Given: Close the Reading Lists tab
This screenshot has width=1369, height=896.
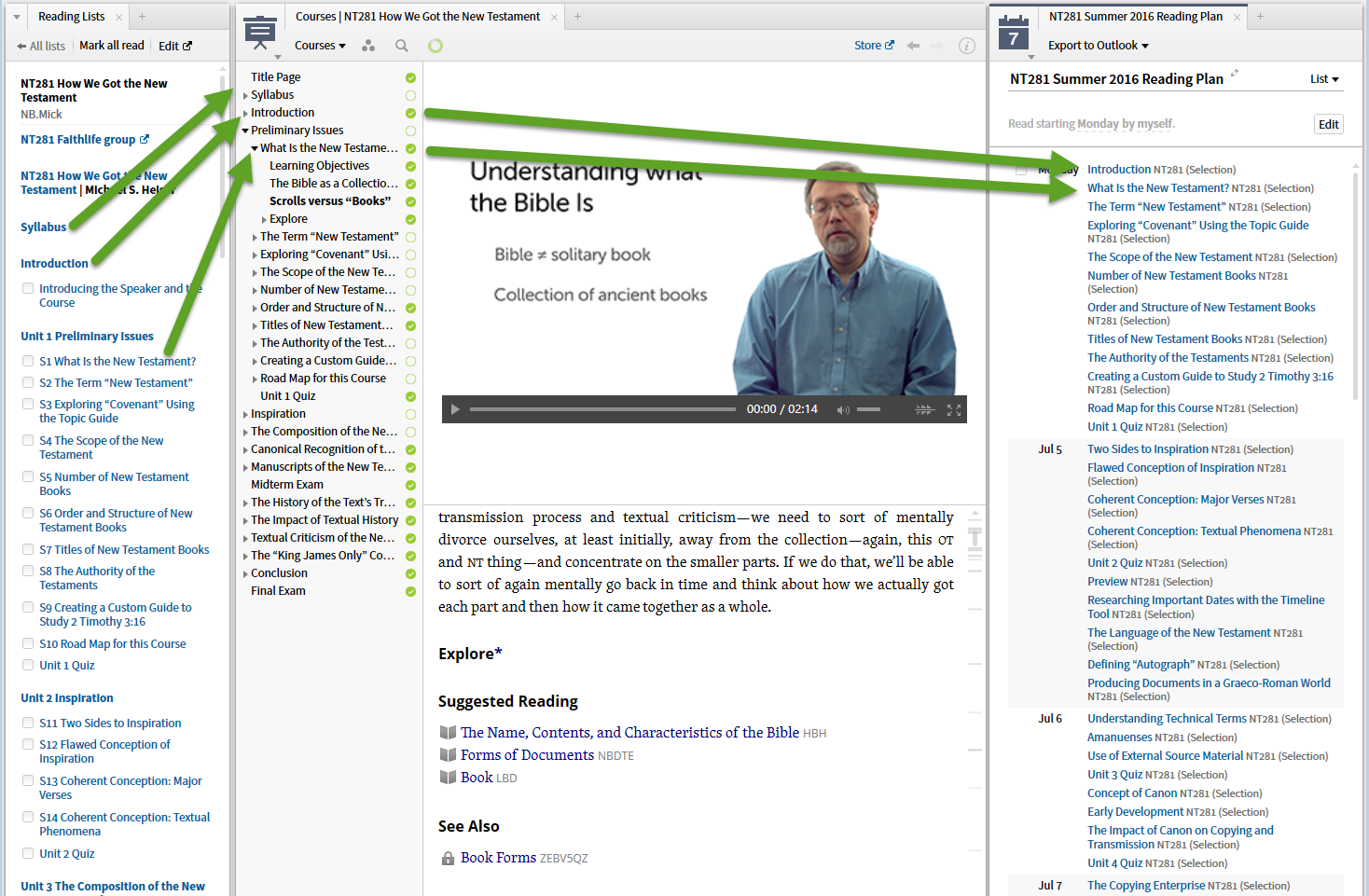Looking at the screenshot, I should tap(119, 17).
